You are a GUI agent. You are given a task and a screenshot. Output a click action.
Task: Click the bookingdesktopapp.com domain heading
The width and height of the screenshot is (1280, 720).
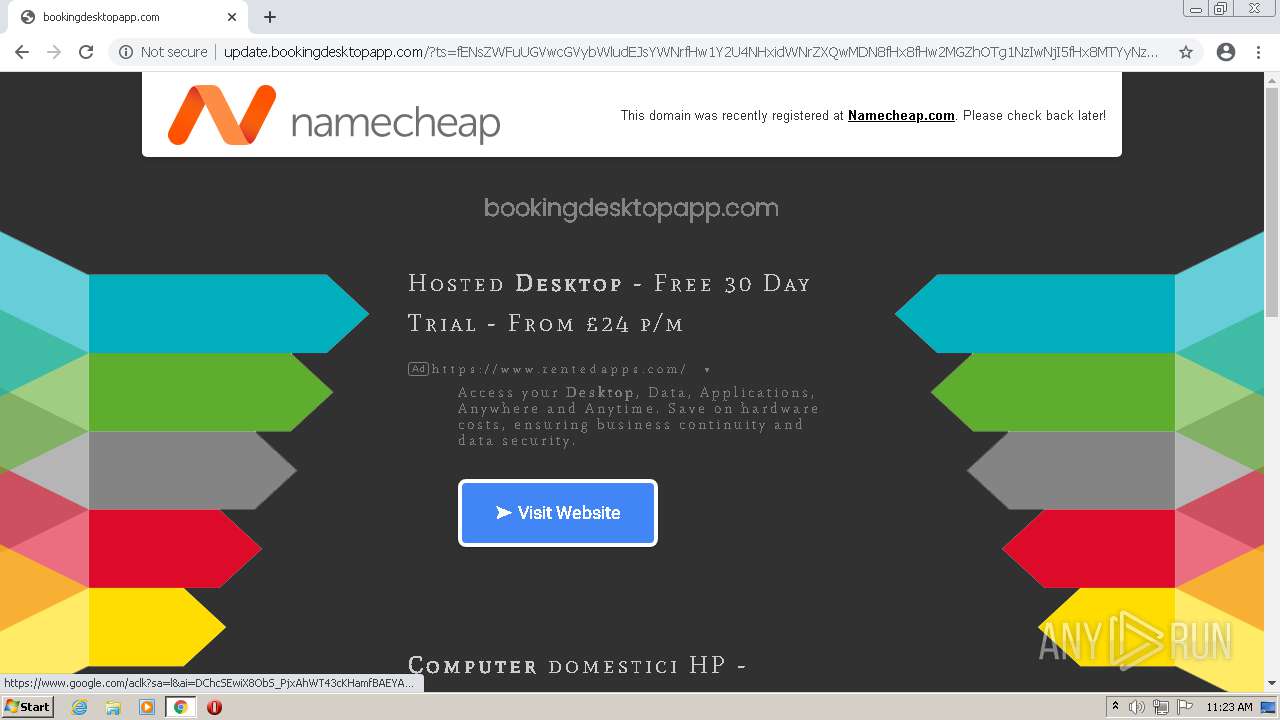[x=631, y=208]
